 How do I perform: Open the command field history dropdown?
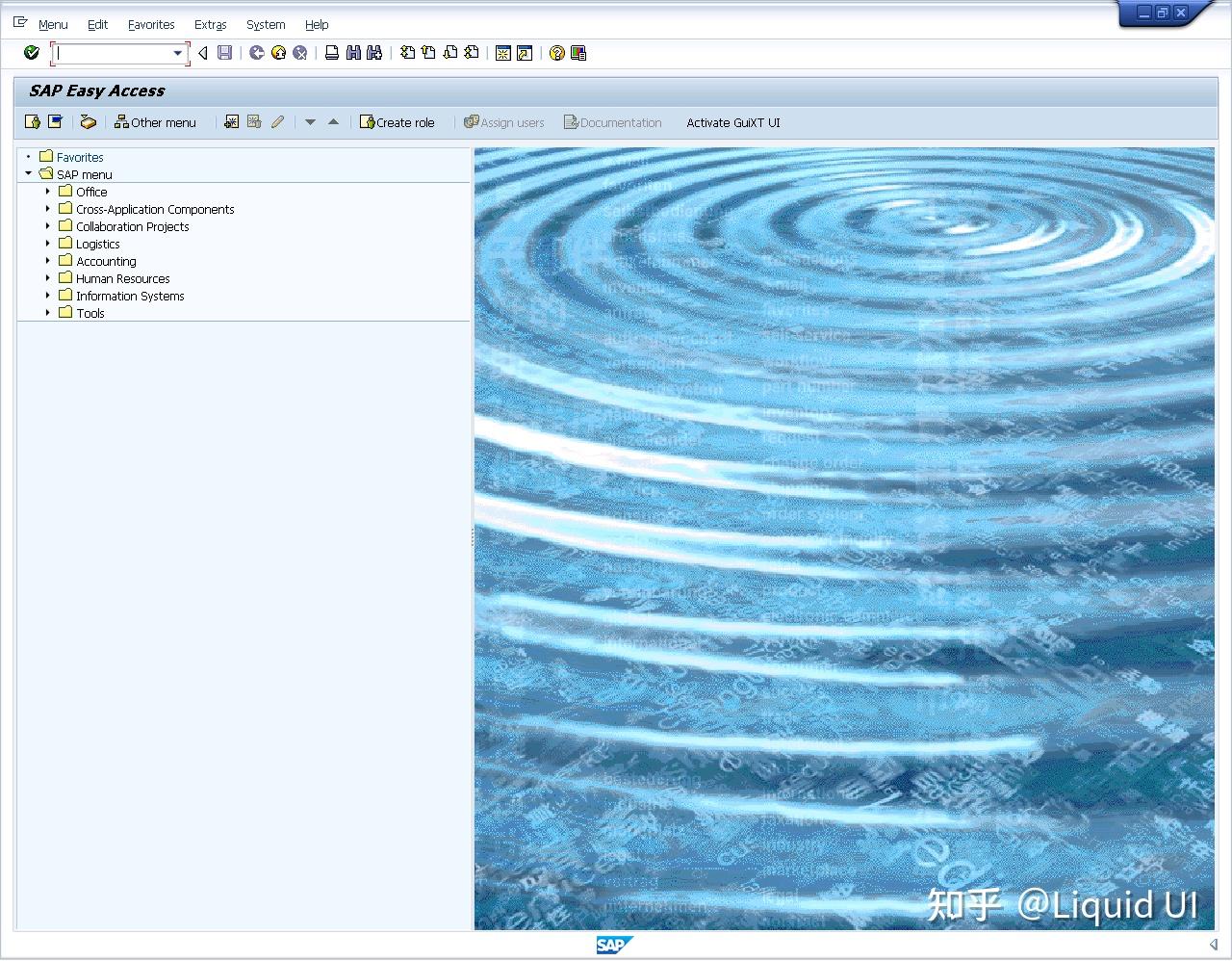tap(177, 54)
